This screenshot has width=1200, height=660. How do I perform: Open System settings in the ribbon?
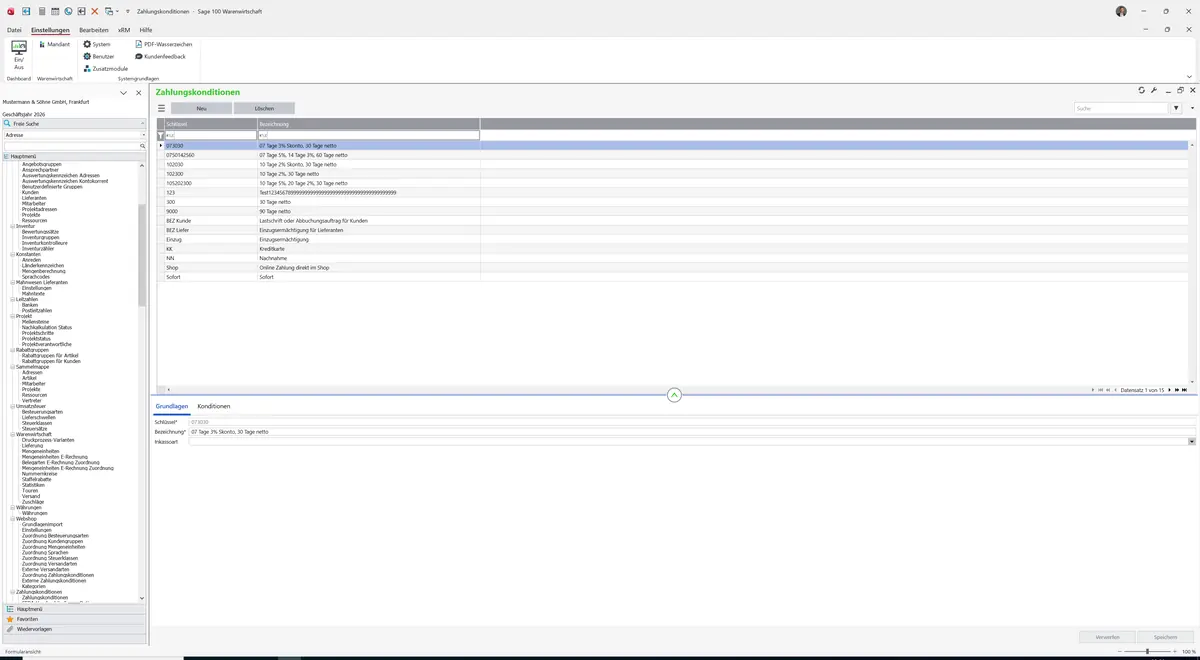tap(97, 44)
